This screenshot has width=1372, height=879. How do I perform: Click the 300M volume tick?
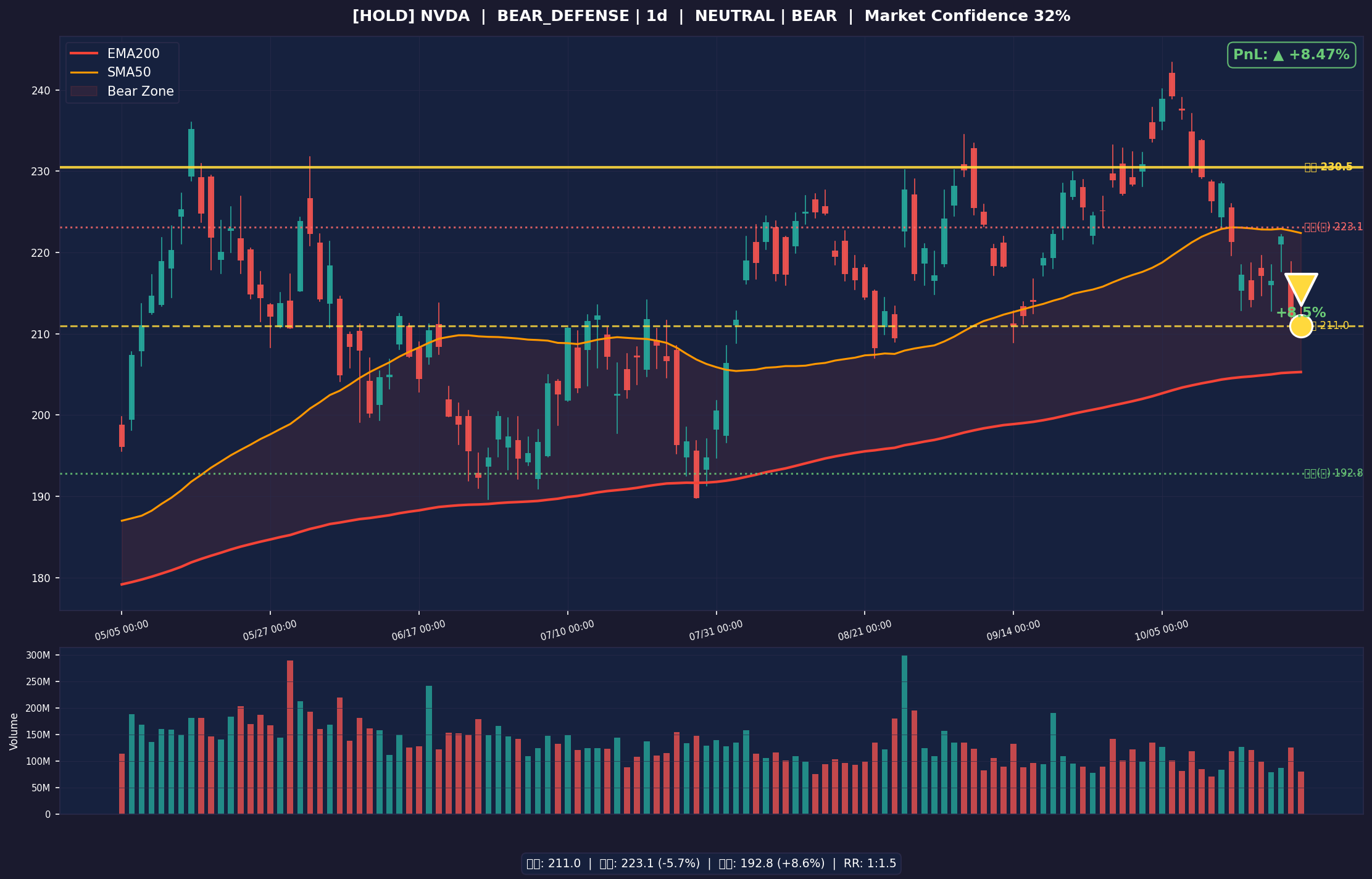(x=38, y=656)
